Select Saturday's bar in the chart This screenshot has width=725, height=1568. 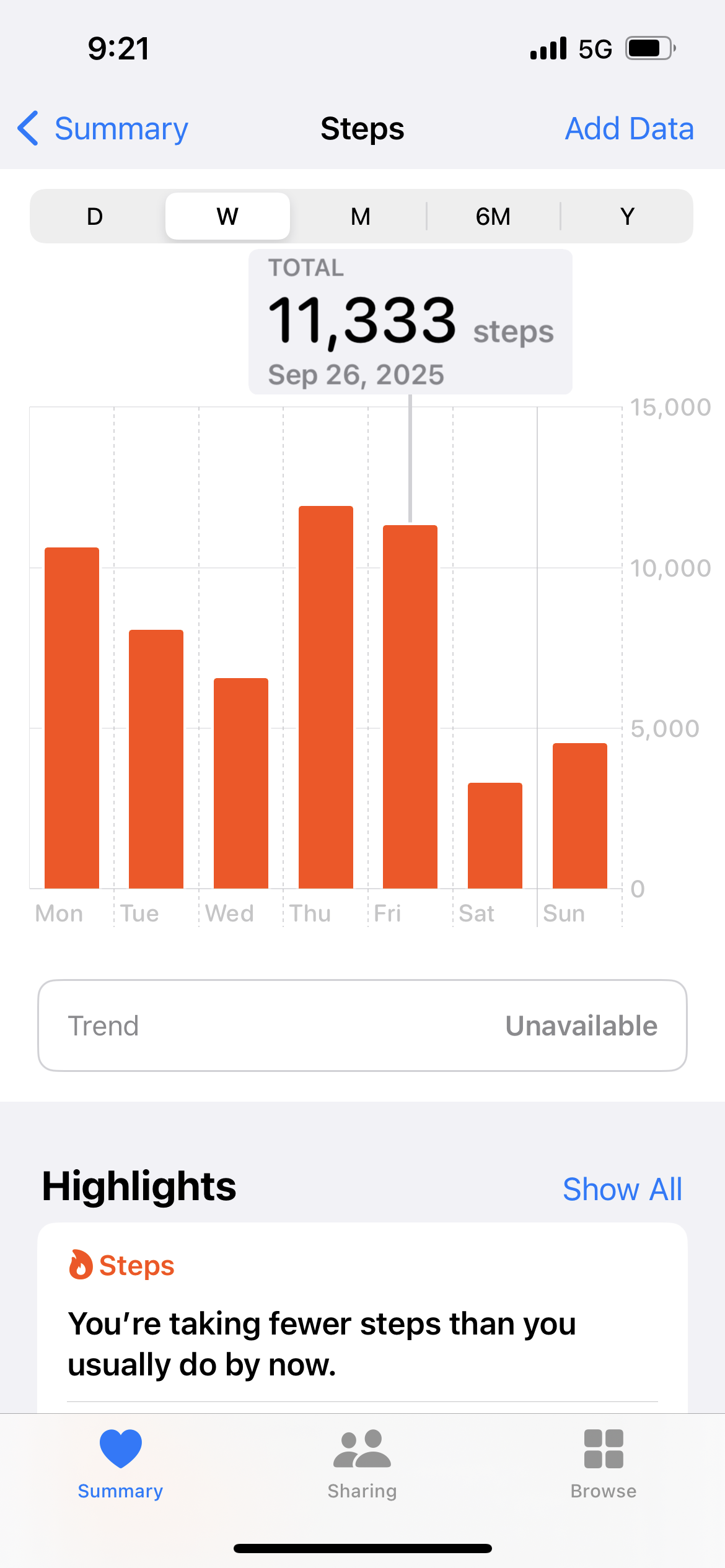(495, 835)
